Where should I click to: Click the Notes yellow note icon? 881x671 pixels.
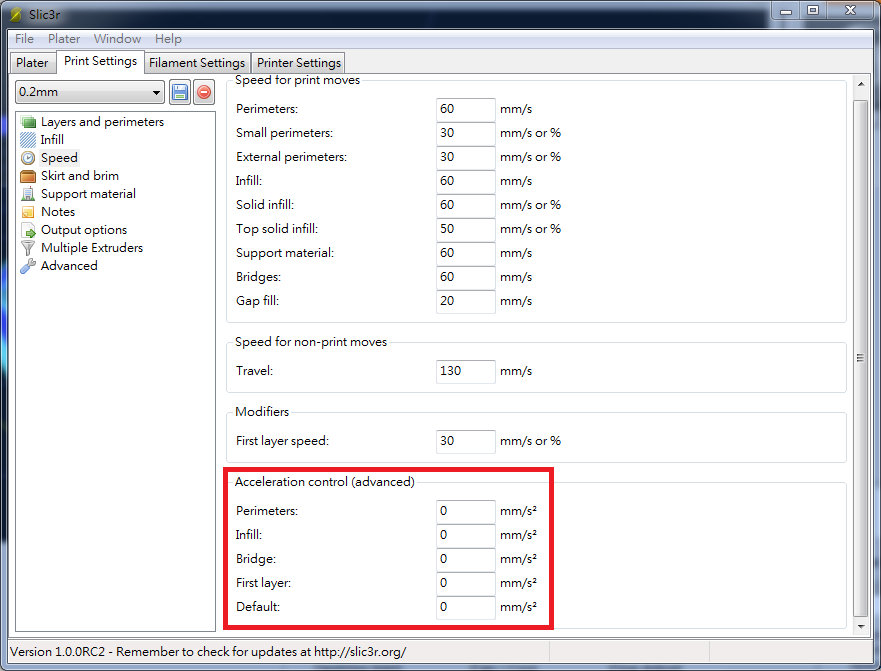click(x=28, y=212)
